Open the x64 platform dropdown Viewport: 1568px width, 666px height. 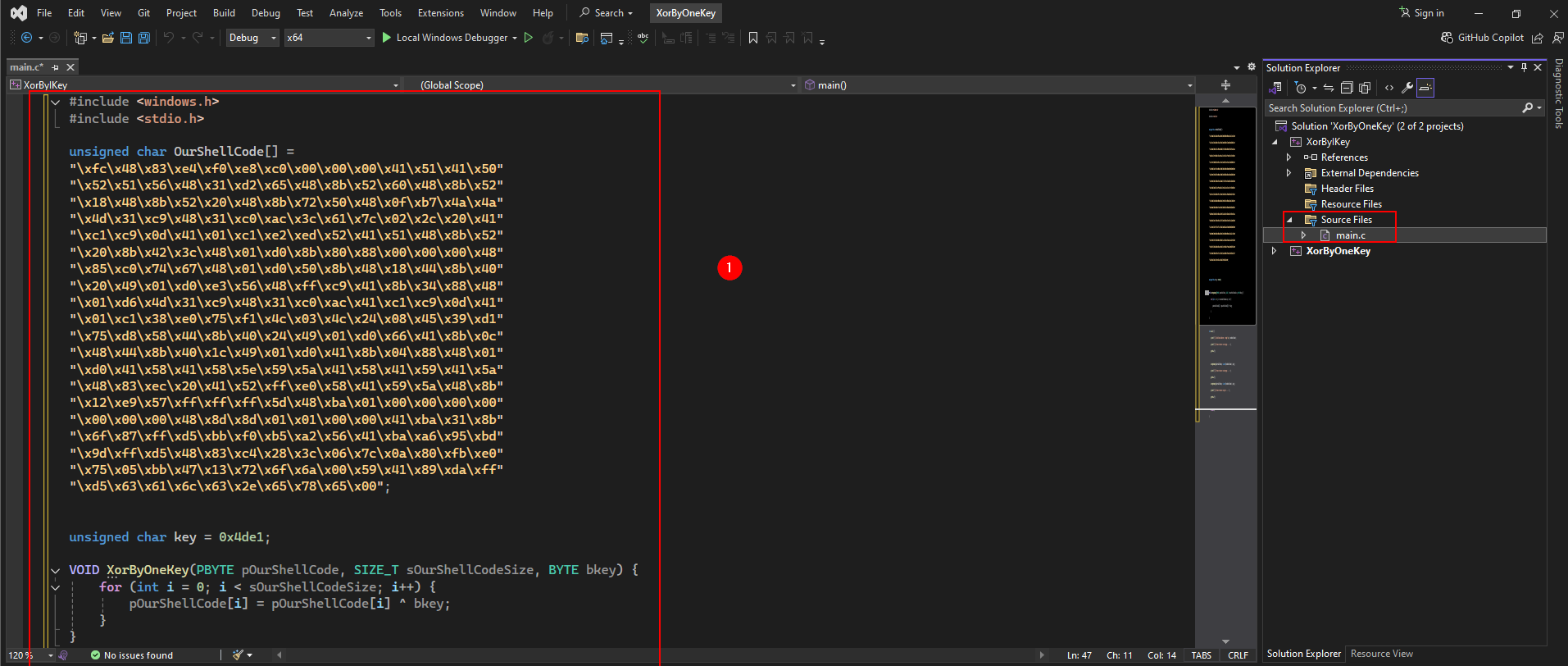pyautogui.click(x=329, y=38)
